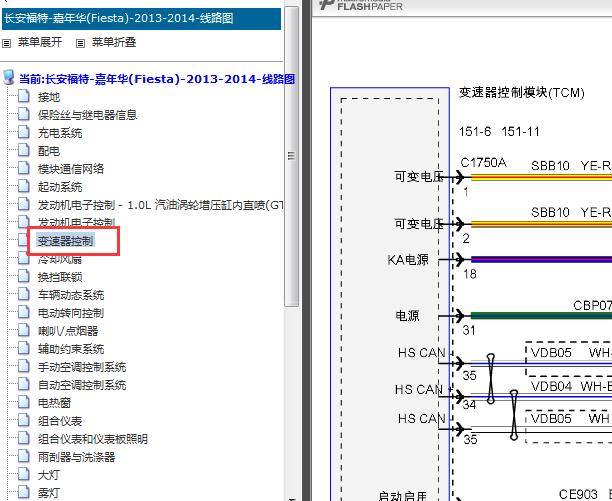Open the root node 当前:长安福特-嘉年华 线路图
This screenshot has width=612, height=501.
(x=157, y=79)
